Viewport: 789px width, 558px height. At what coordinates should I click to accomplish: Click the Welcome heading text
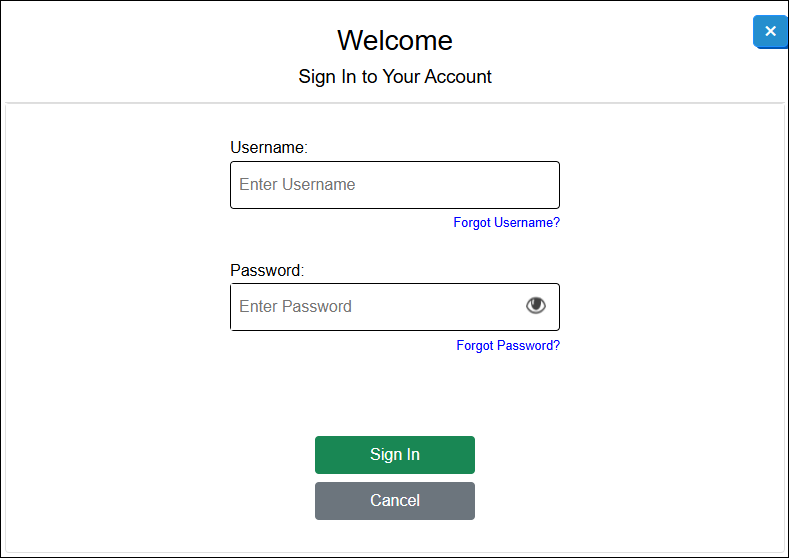(x=395, y=40)
